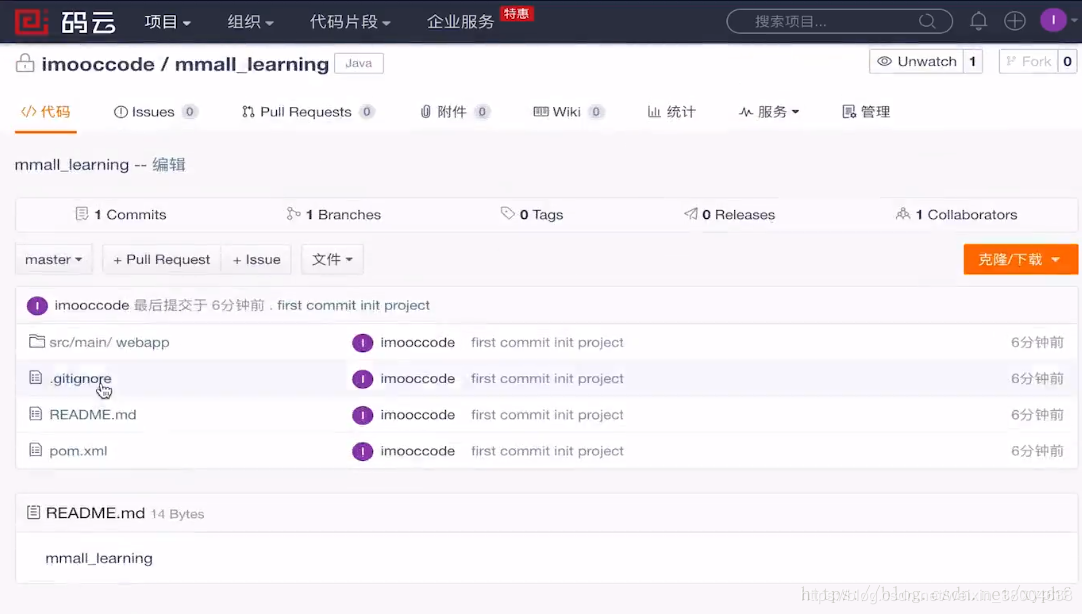Open the pom.xml file

[78, 450]
